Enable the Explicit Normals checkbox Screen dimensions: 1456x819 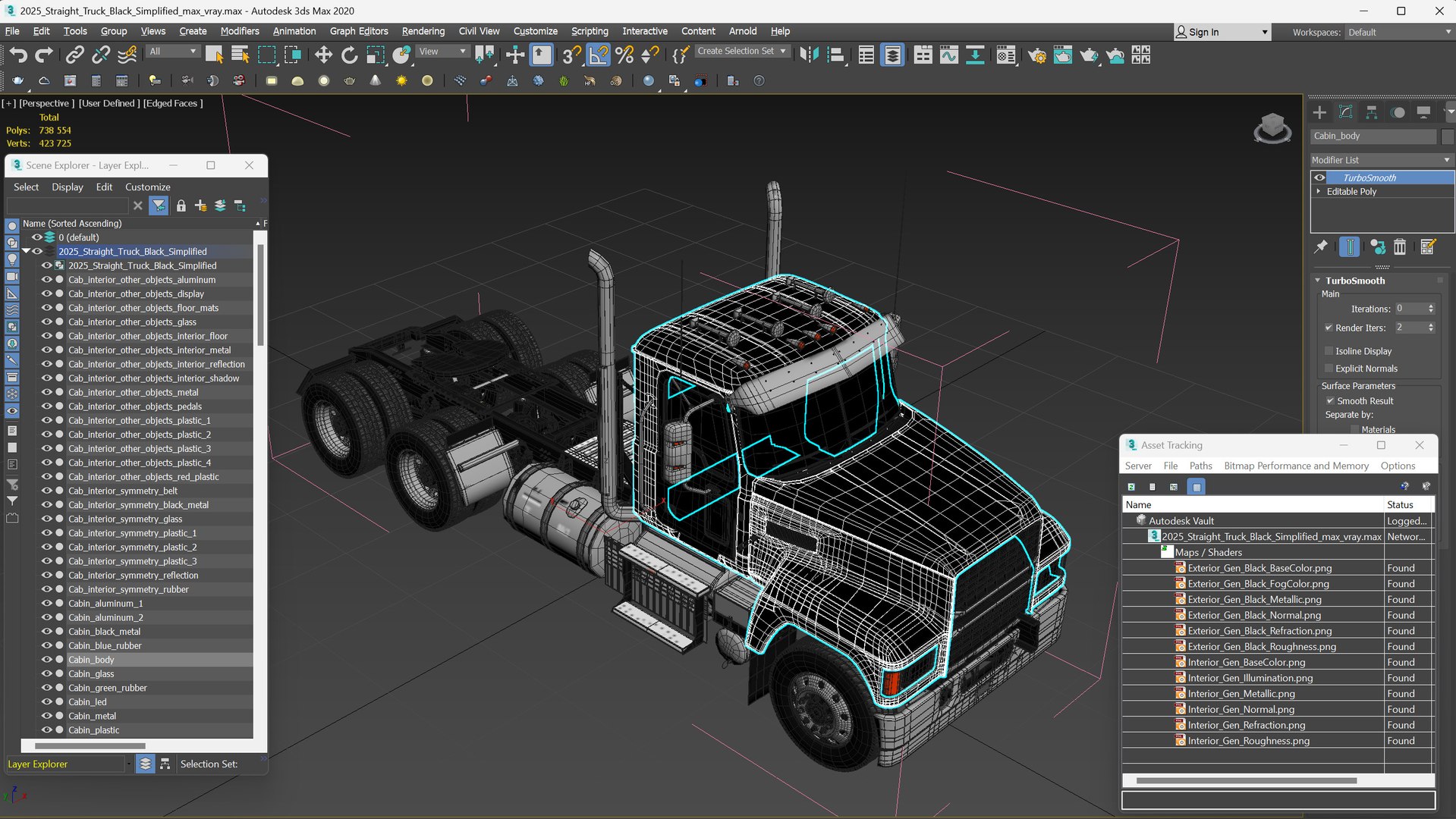(x=1329, y=369)
